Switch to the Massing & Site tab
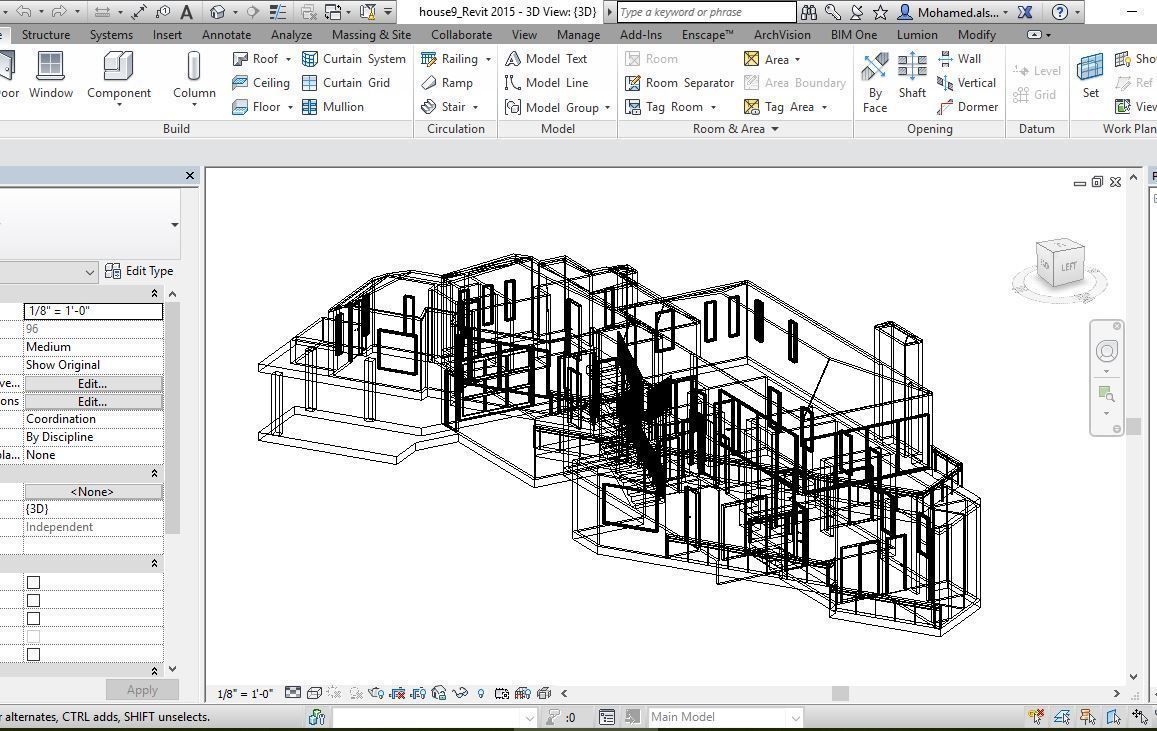 tap(371, 35)
